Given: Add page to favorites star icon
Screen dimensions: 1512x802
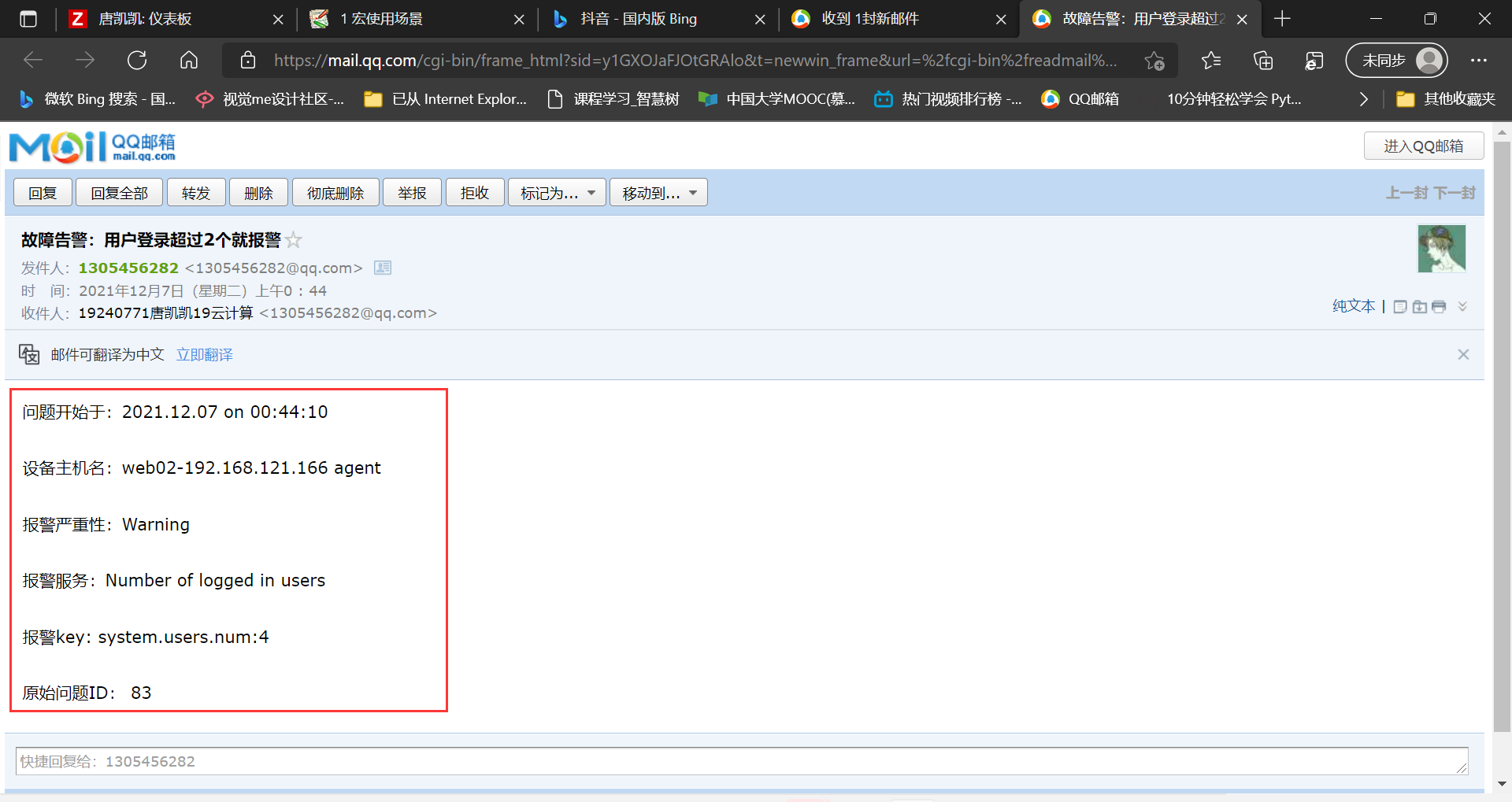Looking at the screenshot, I should coord(1154,61).
